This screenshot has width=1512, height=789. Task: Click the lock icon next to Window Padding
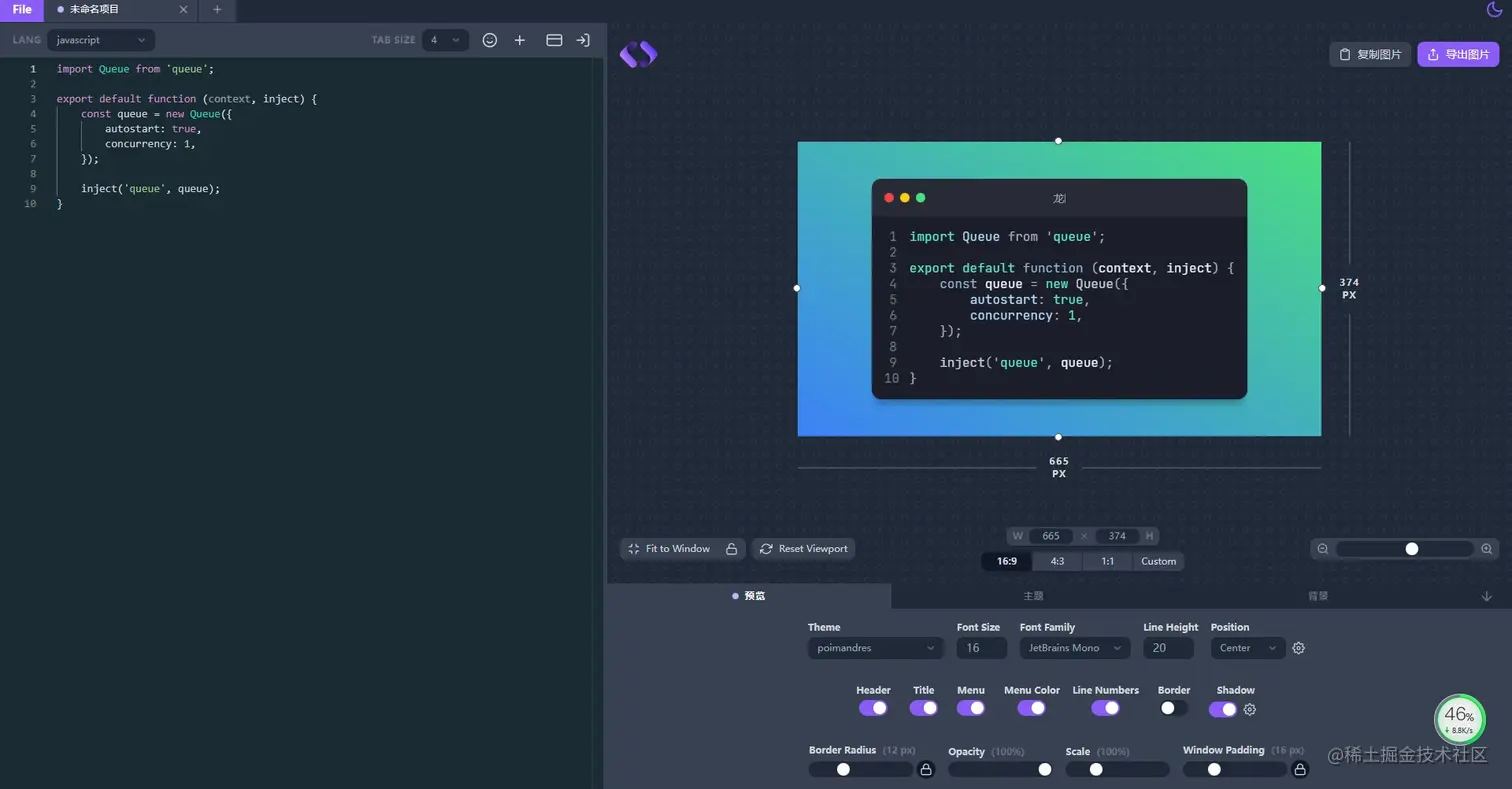1300,769
